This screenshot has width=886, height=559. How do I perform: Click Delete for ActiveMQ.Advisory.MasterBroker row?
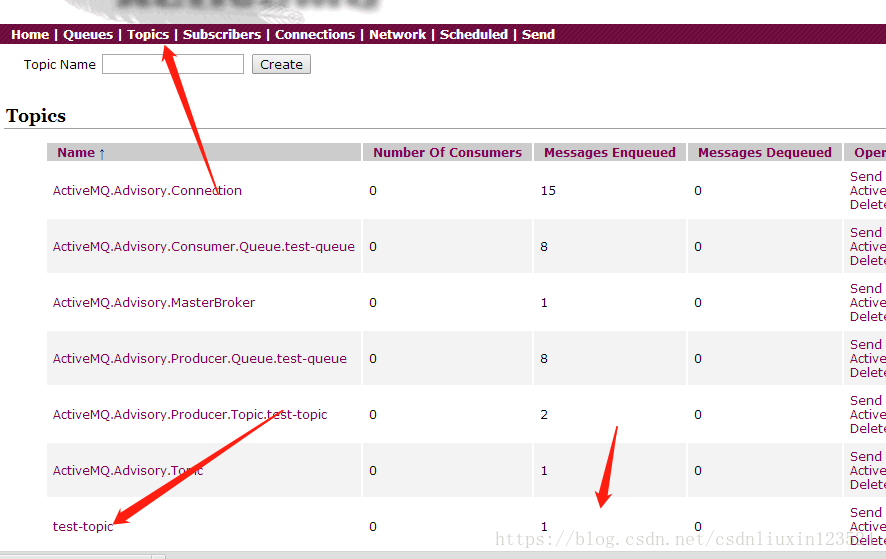tap(868, 317)
